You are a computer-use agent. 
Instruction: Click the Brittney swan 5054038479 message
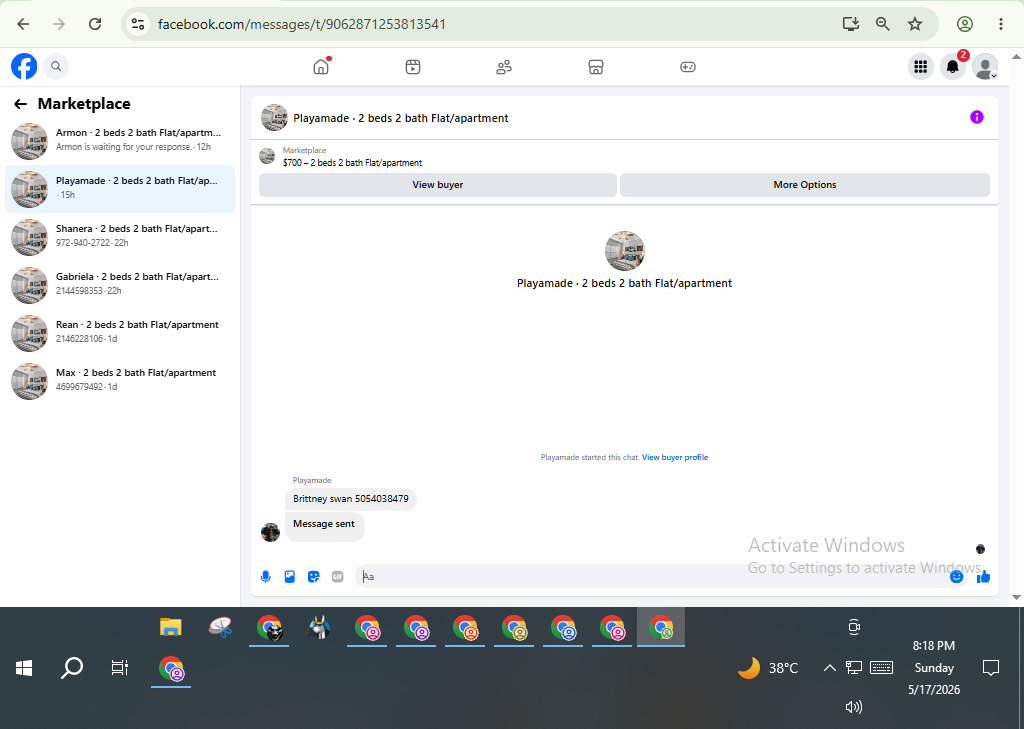[x=351, y=499]
